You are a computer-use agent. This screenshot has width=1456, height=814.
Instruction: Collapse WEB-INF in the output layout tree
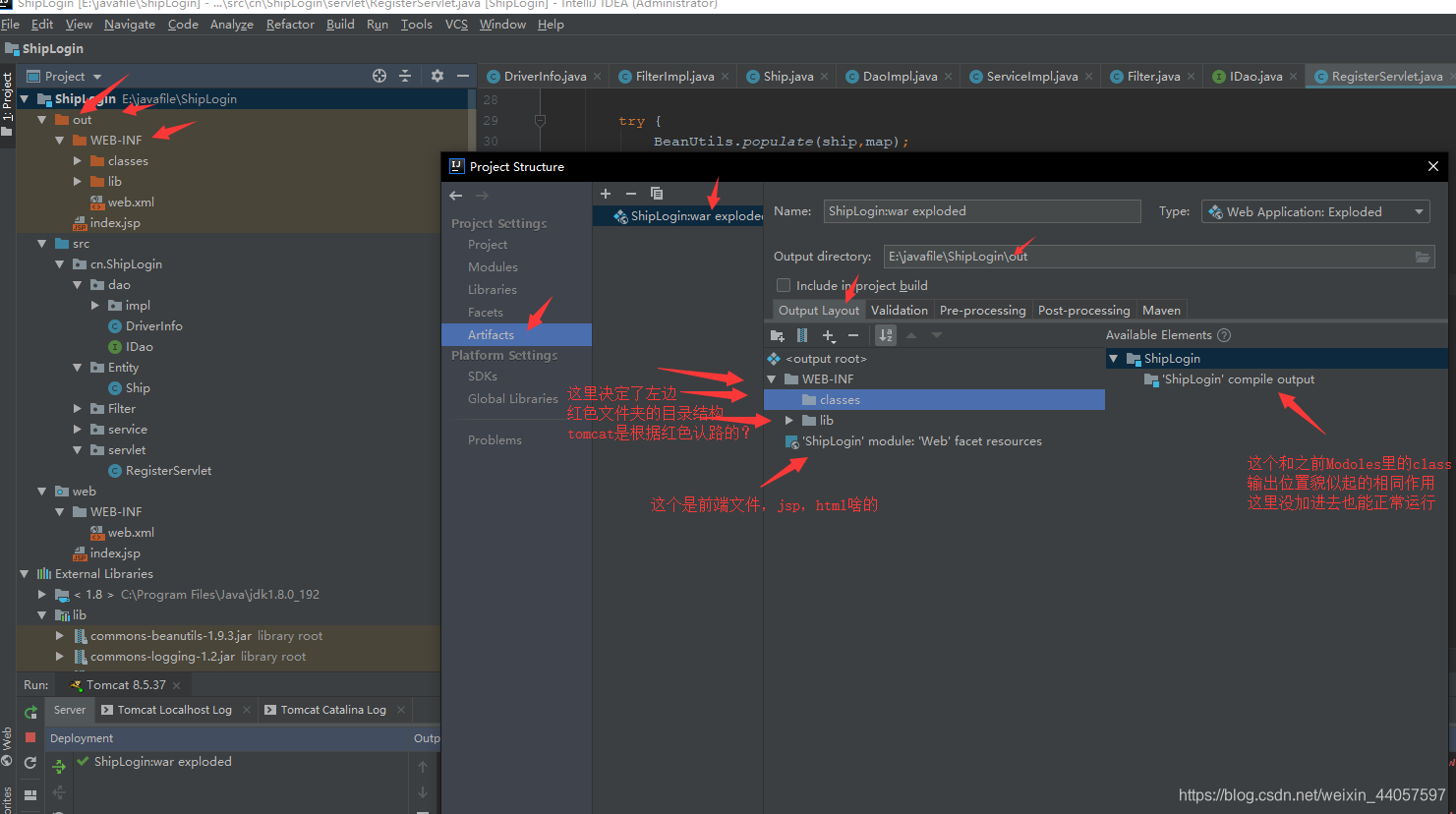coord(772,379)
